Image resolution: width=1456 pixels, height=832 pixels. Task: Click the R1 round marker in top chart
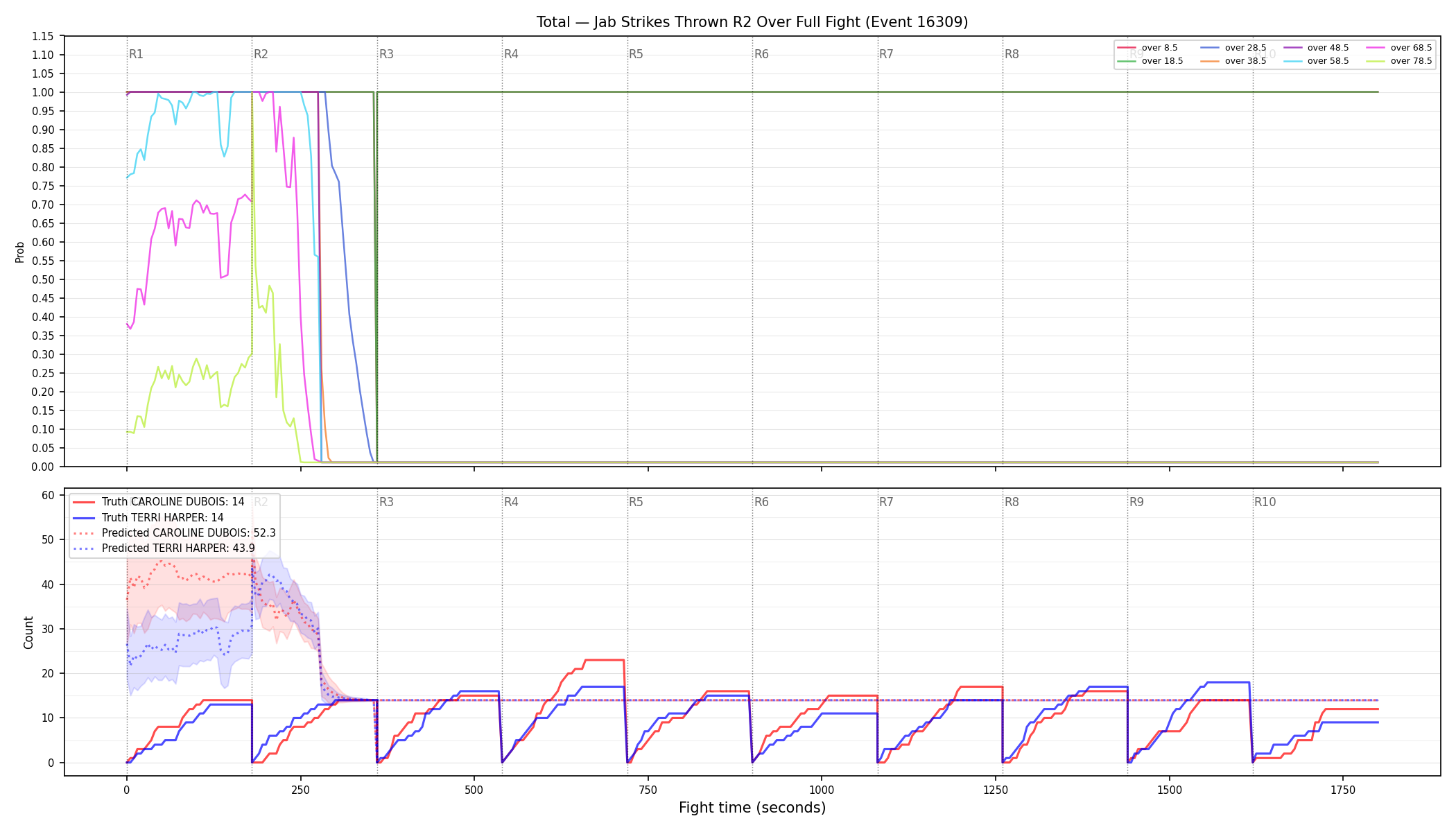(x=136, y=54)
